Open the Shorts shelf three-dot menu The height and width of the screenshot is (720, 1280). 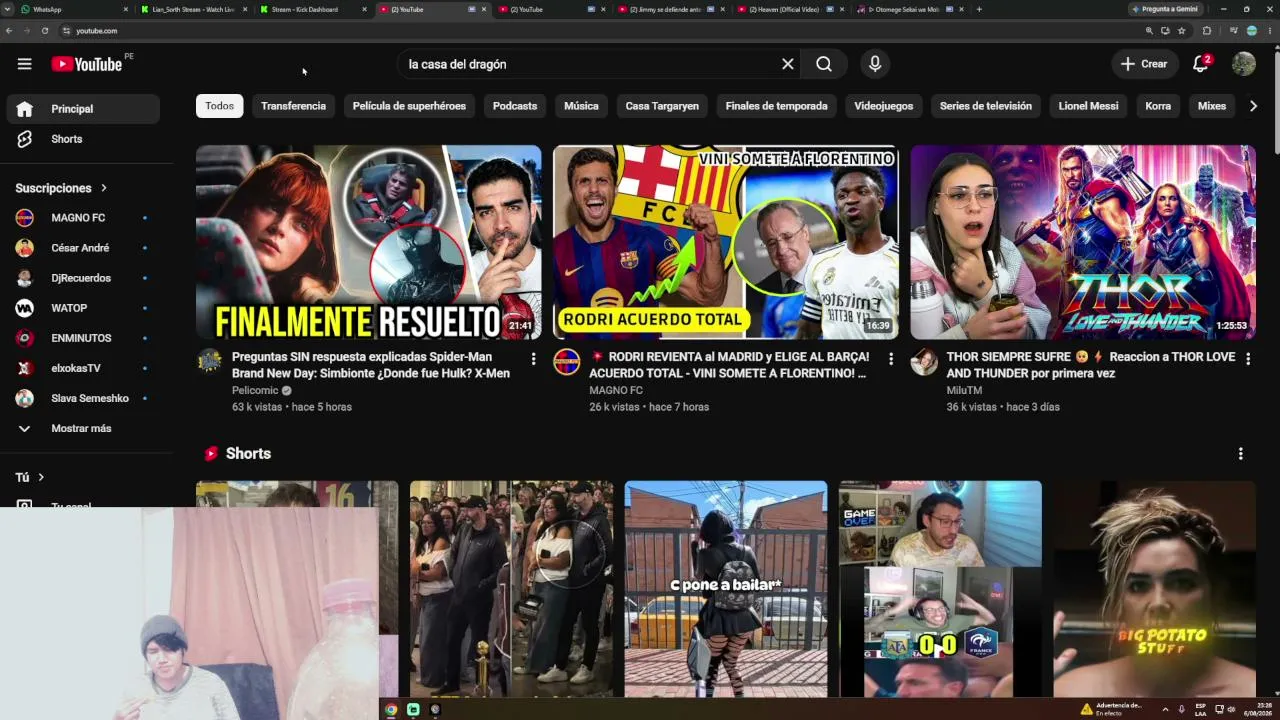(1241, 454)
